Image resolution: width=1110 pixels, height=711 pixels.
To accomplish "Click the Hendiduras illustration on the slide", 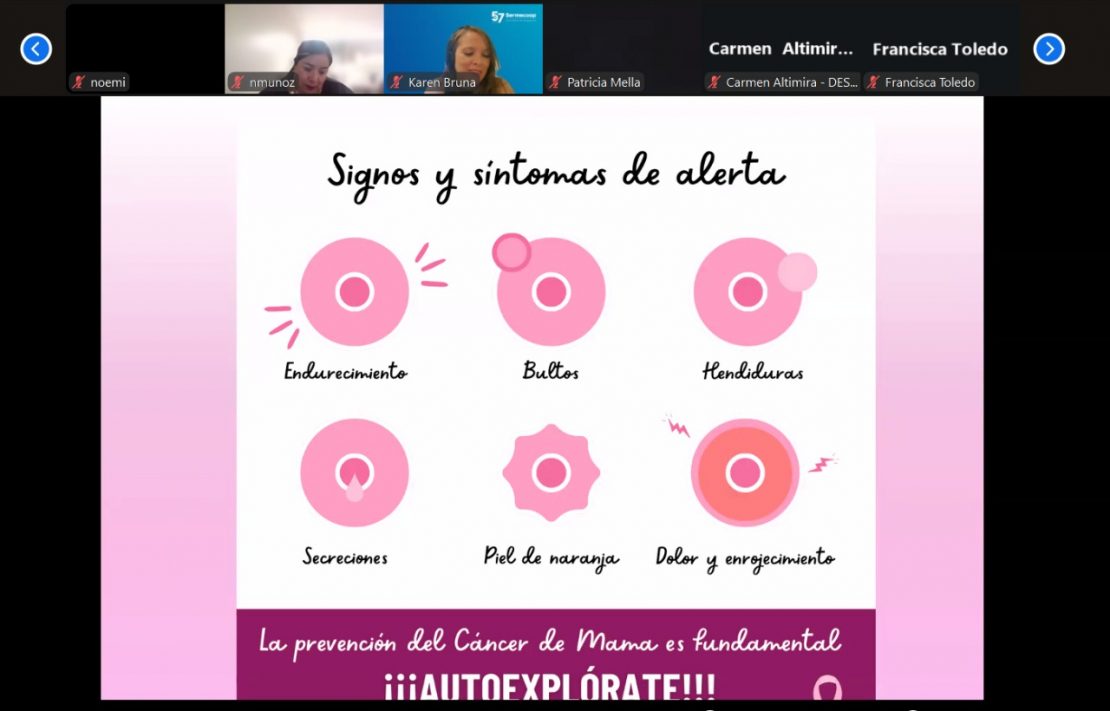I will click(x=748, y=292).
